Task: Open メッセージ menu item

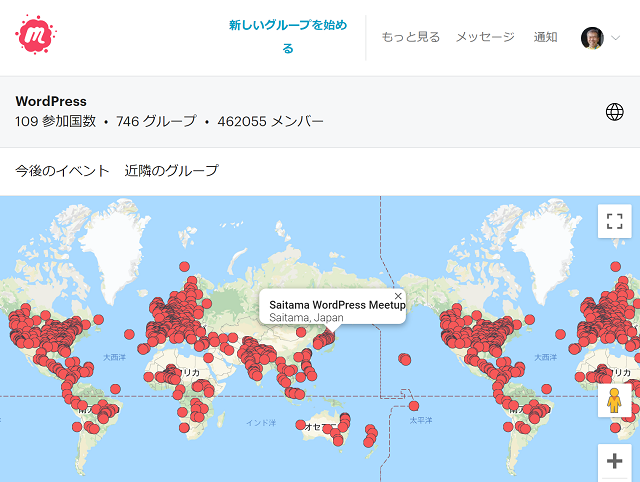Action: click(485, 37)
